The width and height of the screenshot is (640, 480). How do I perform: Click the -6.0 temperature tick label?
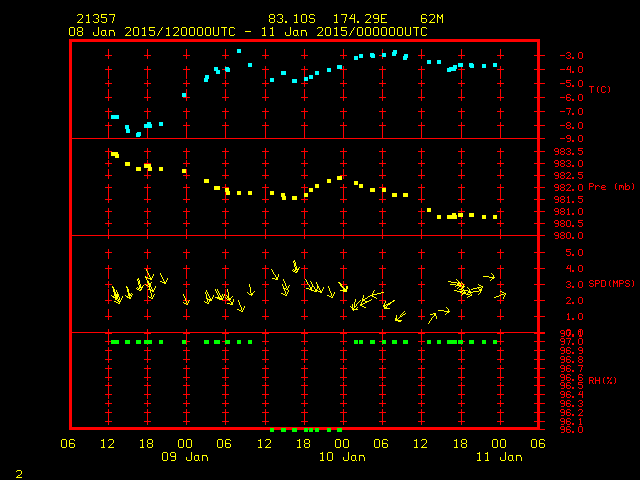pyautogui.click(x=571, y=98)
